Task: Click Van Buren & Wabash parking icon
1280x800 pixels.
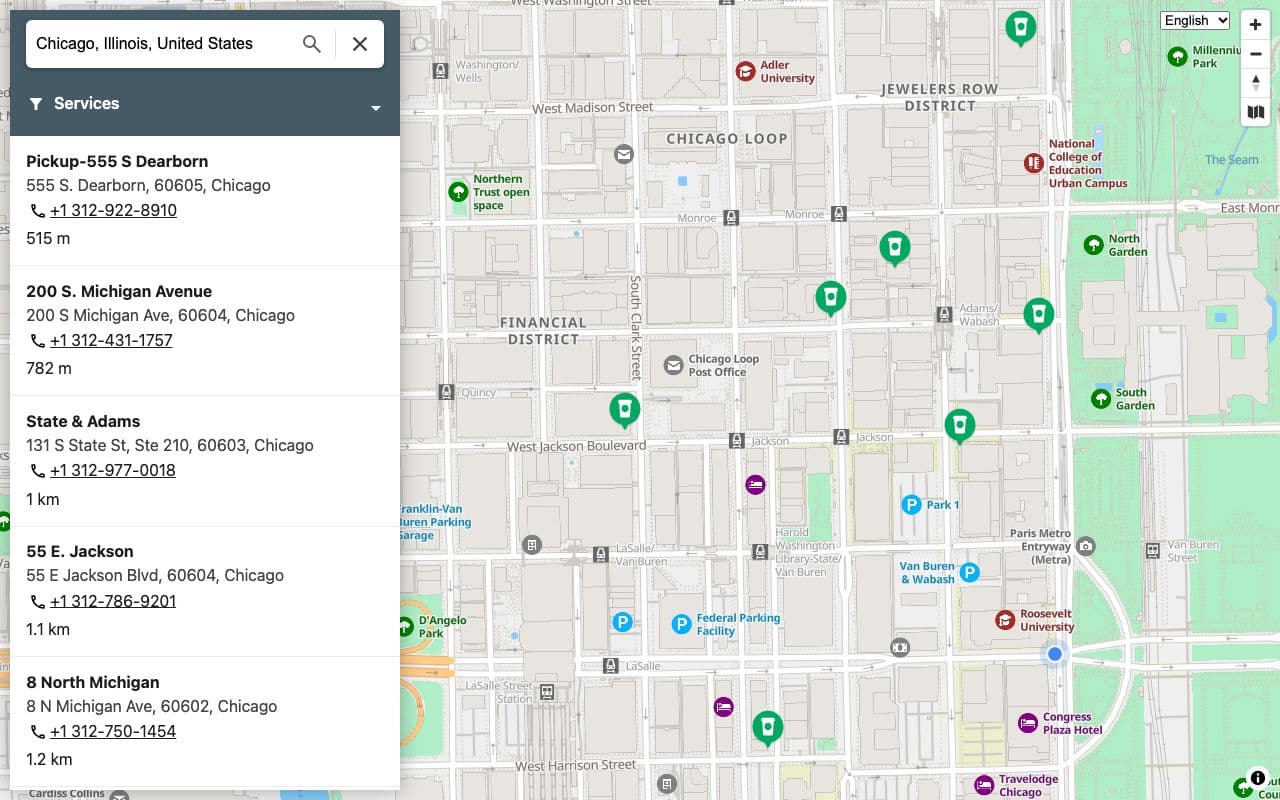Action: [x=969, y=573]
